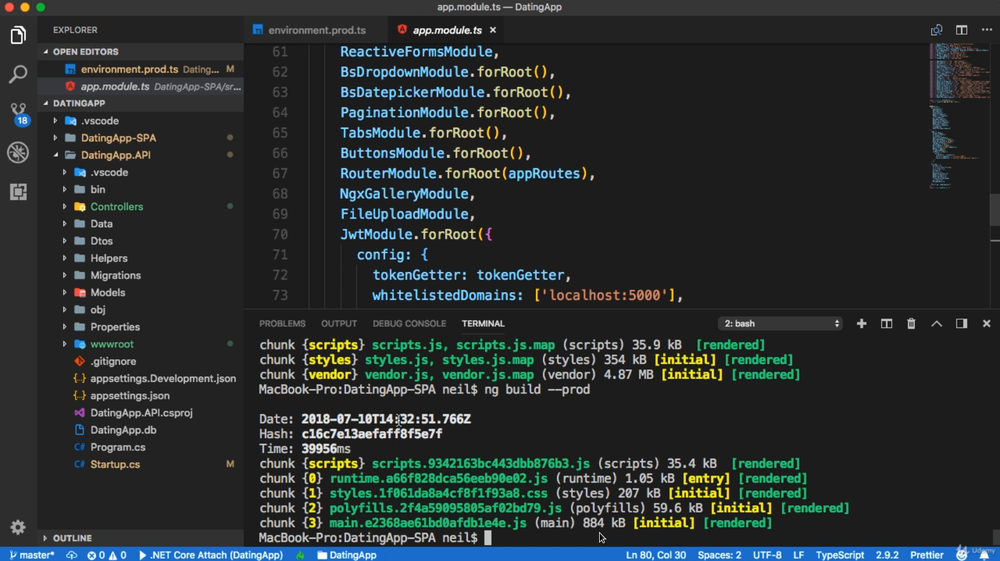Click the feedback smiley in status bar
The height and width of the screenshot is (561, 1000).
coord(962,555)
